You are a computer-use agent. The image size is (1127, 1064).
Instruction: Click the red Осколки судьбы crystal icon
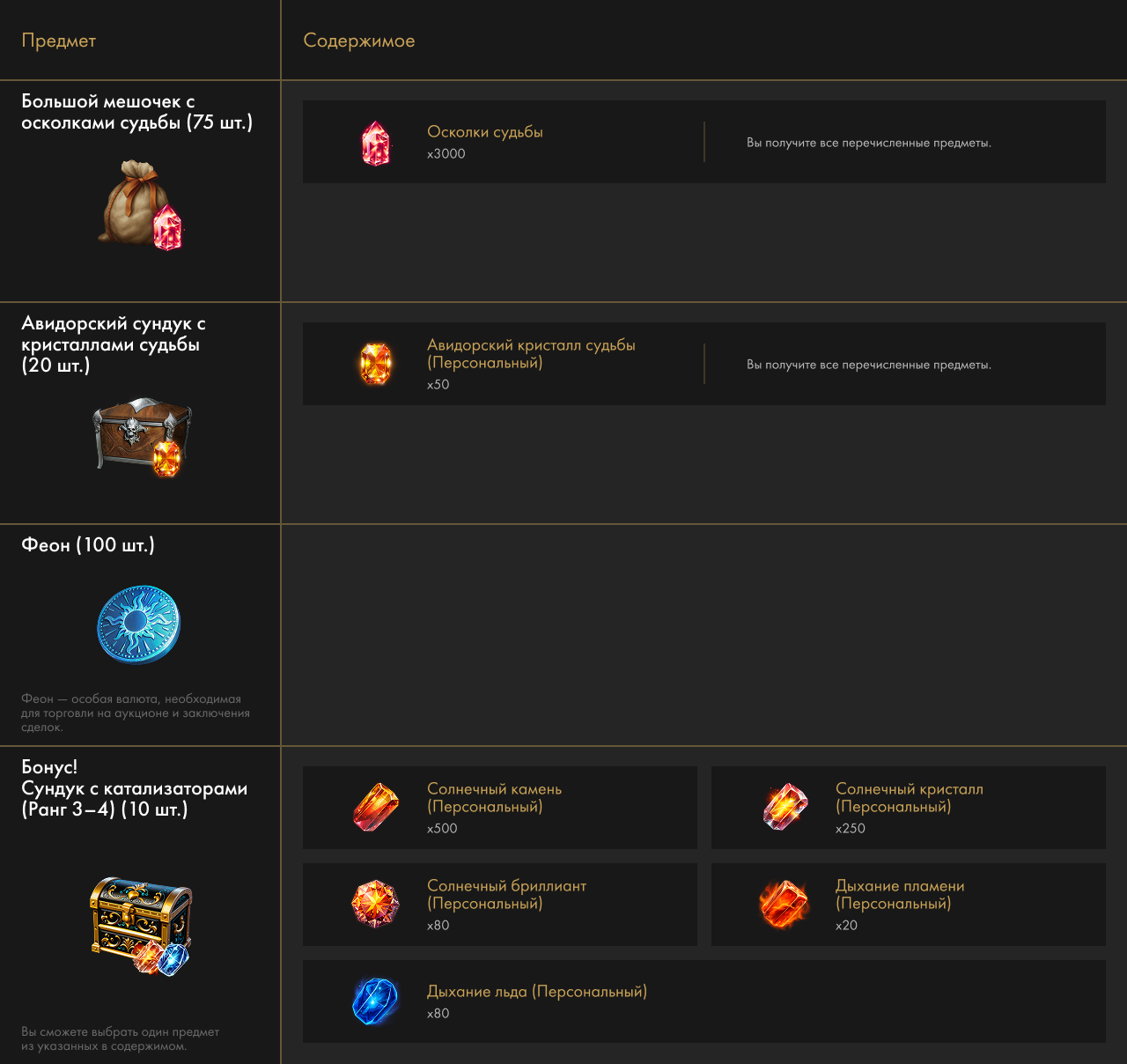pyautogui.click(x=376, y=143)
